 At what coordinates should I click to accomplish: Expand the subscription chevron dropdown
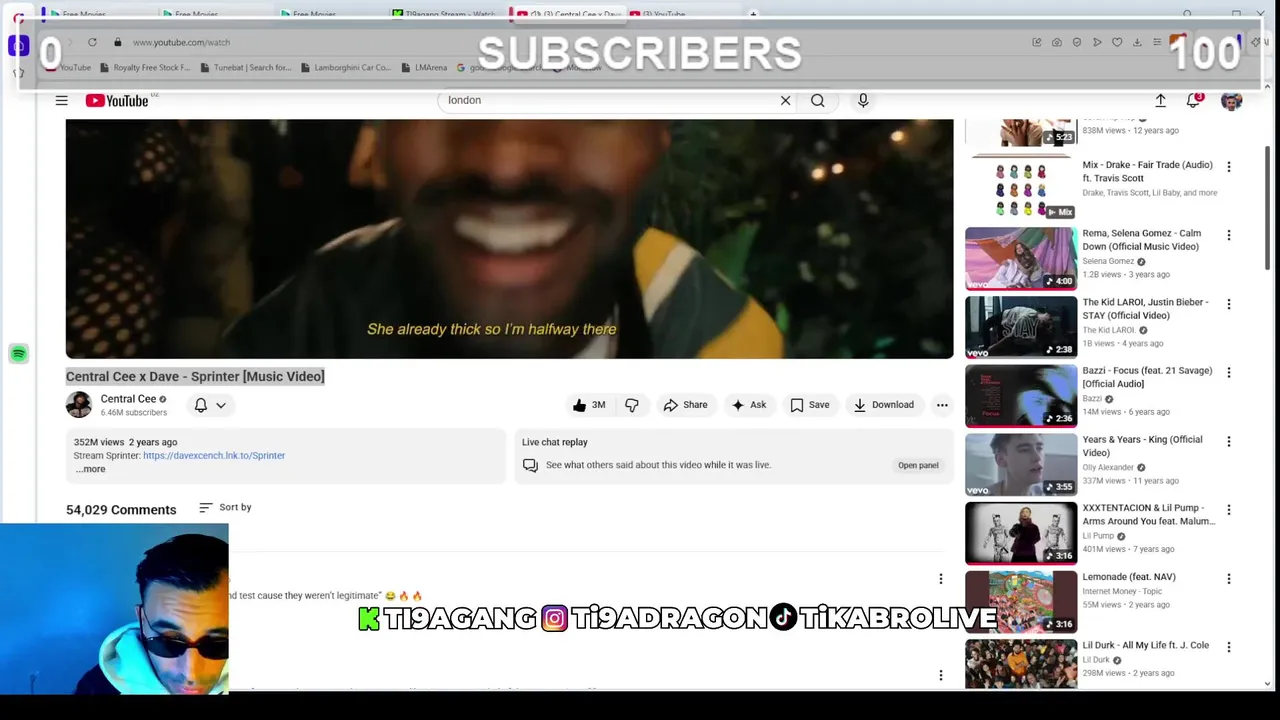pyautogui.click(x=221, y=405)
